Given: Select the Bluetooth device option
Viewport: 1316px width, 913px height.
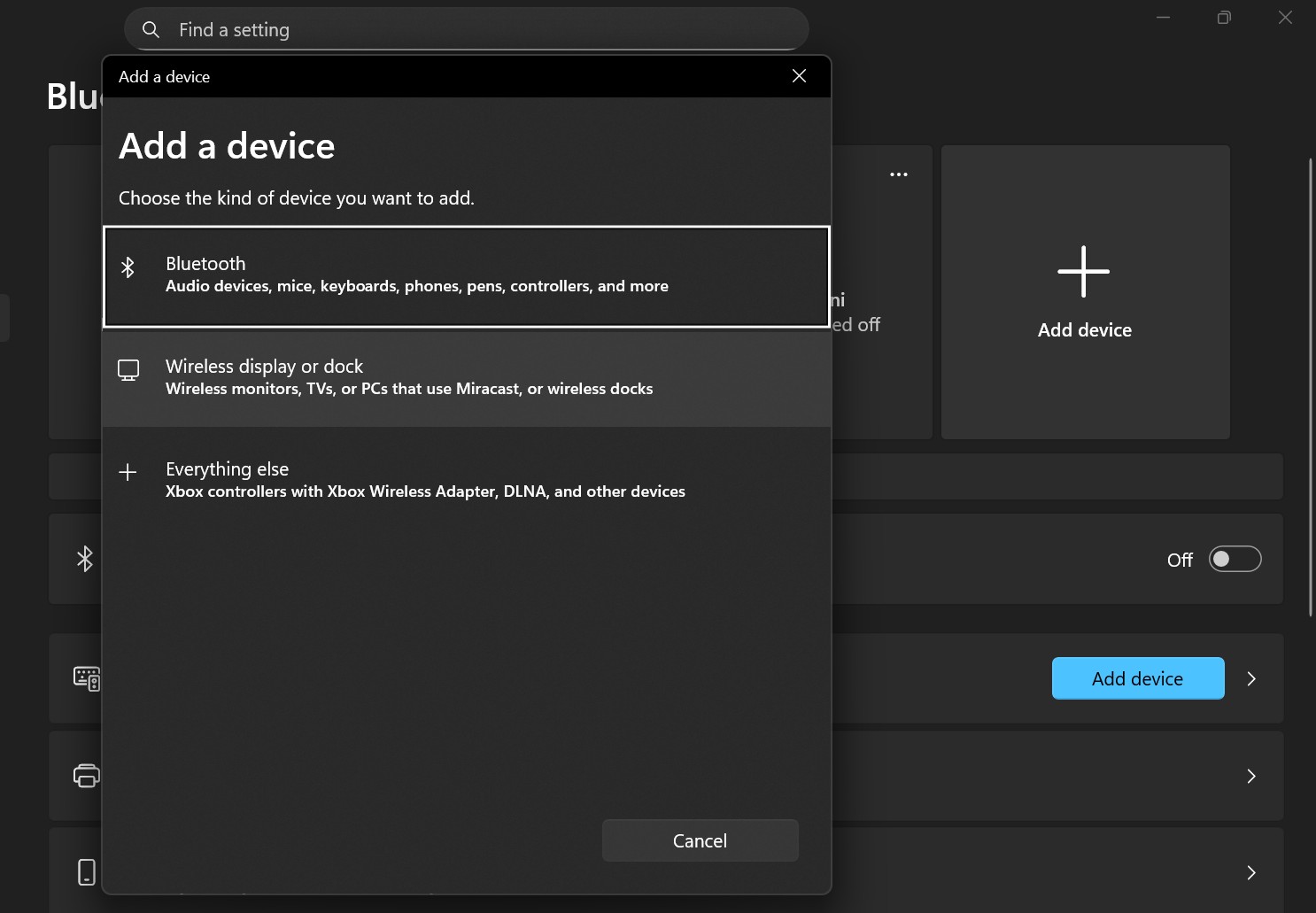Looking at the screenshot, I should [x=467, y=276].
